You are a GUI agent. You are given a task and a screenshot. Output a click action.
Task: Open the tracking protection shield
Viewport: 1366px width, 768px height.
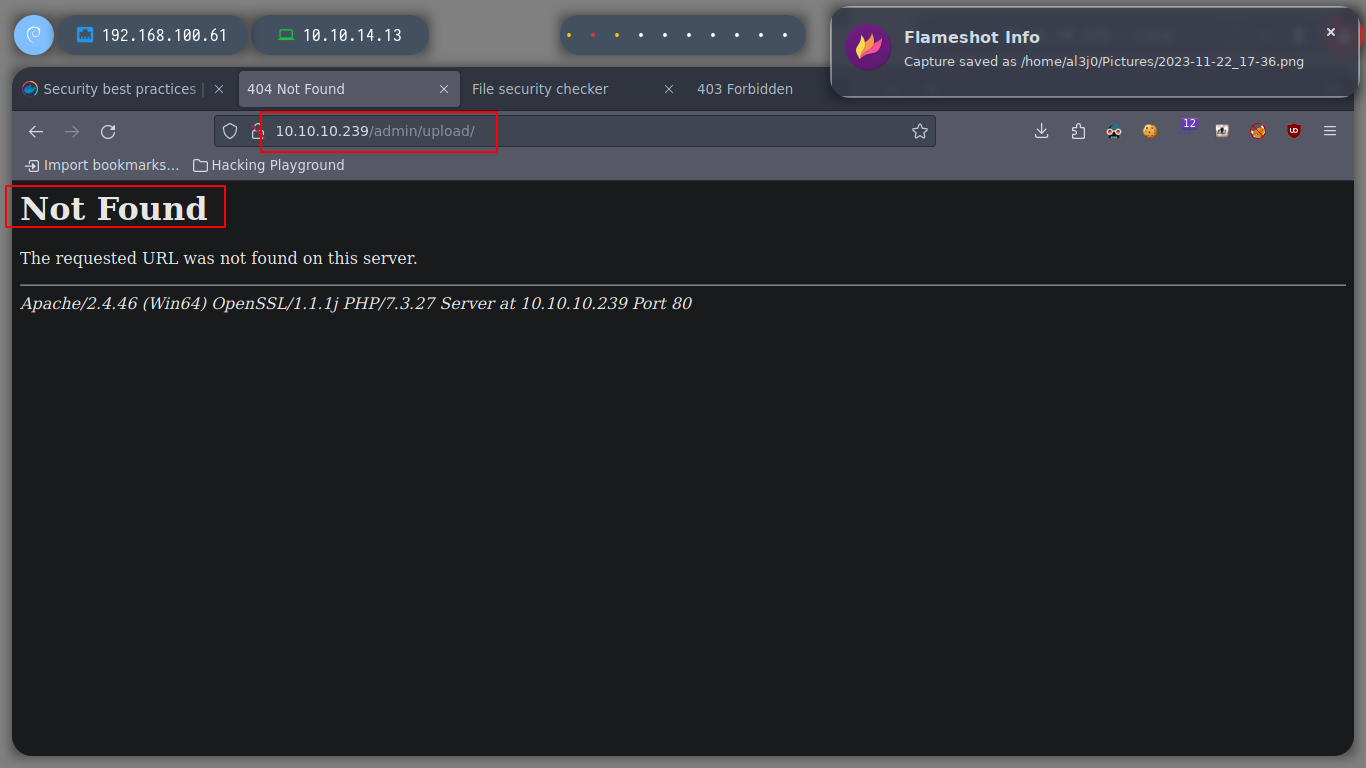click(x=230, y=131)
